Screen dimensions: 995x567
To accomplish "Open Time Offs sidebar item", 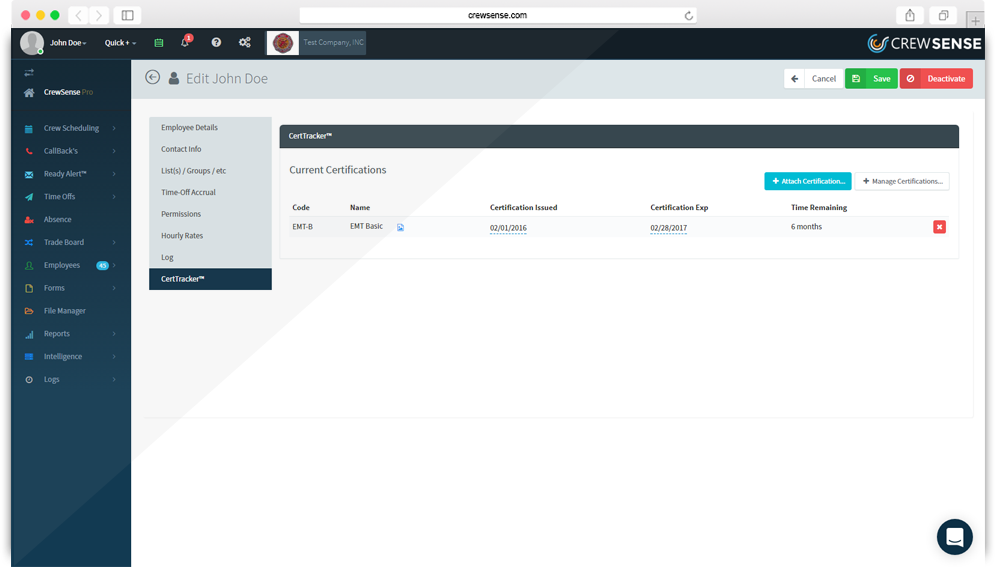I will (x=60, y=197).
